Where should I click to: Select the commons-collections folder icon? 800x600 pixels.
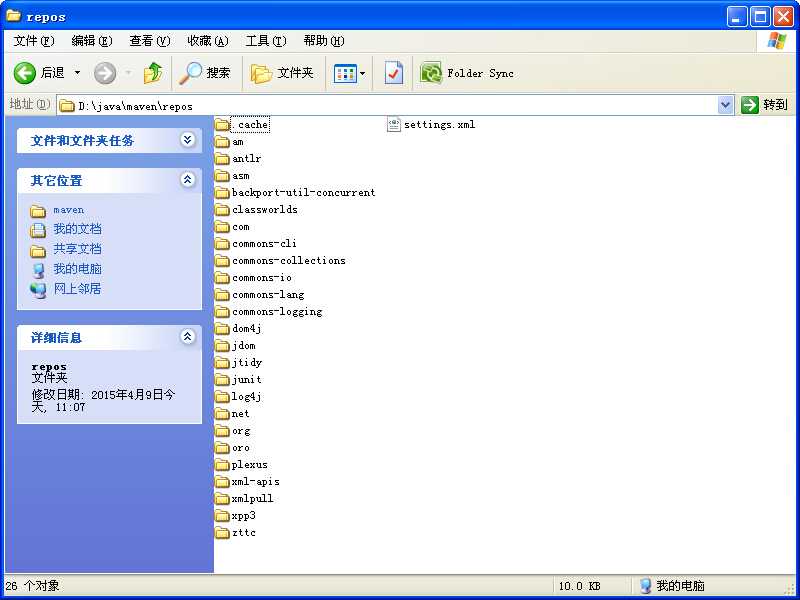pos(222,261)
